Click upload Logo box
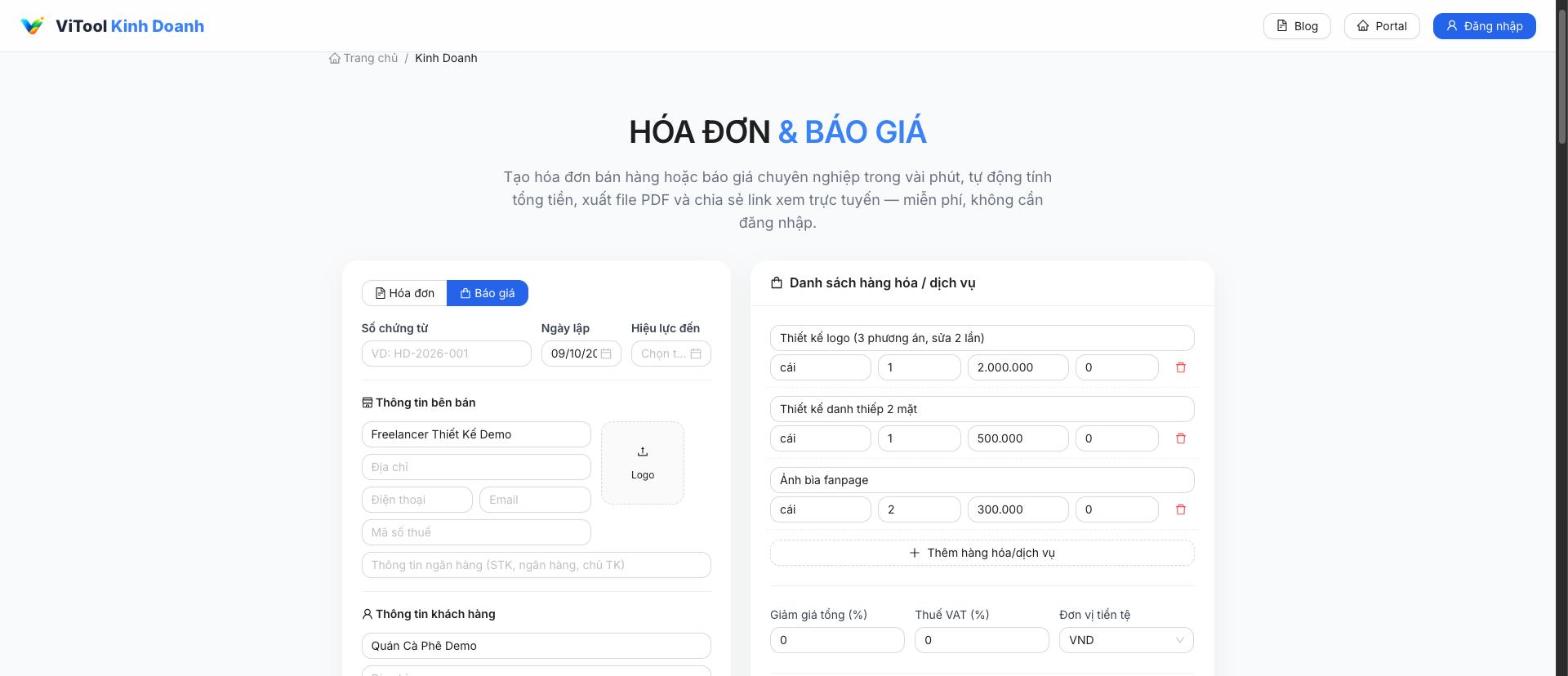The image size is (1568, 676). tap(642, 463)
